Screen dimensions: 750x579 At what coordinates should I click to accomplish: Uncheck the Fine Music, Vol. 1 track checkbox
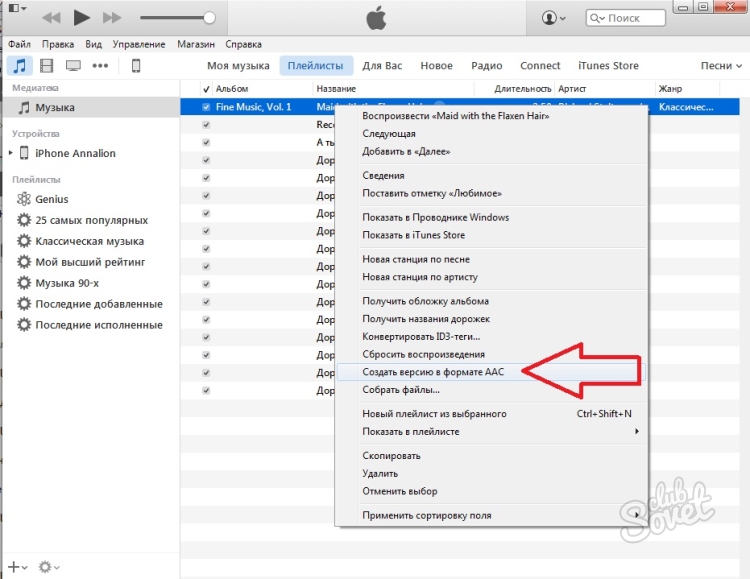(206, 107)
